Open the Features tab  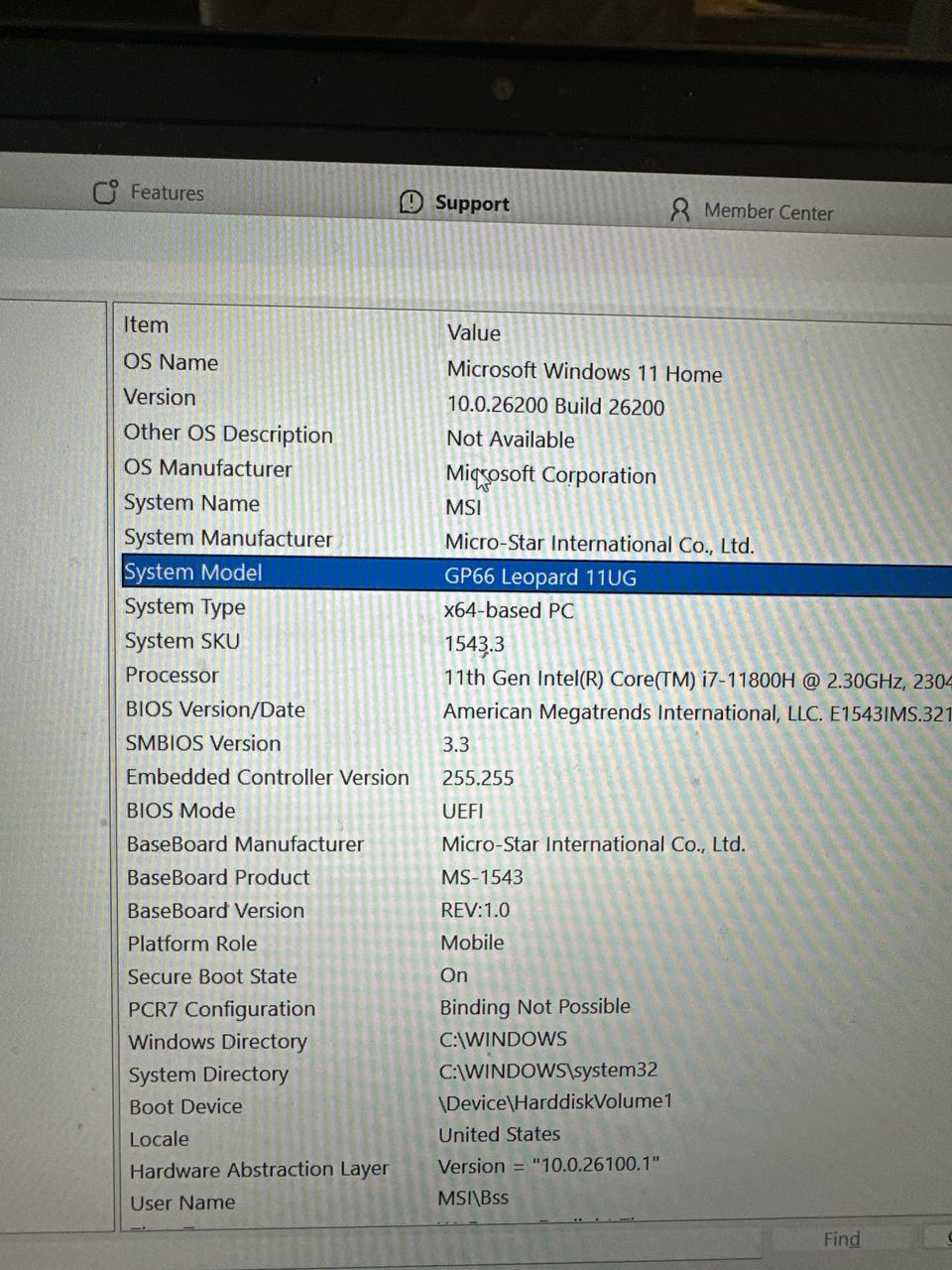click(x=149, y=192)
